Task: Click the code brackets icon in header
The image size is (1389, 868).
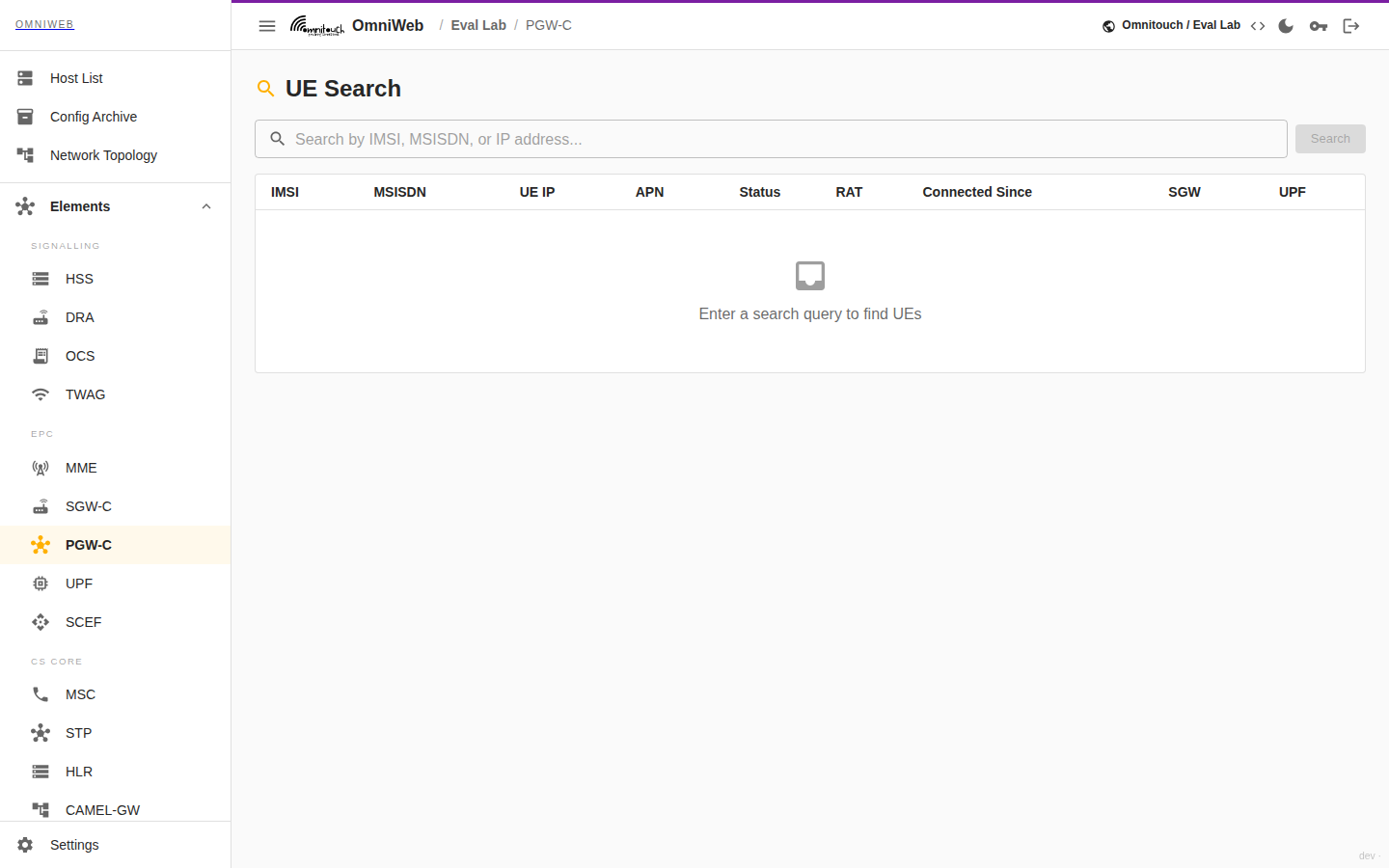Action: pos(1258,26)
